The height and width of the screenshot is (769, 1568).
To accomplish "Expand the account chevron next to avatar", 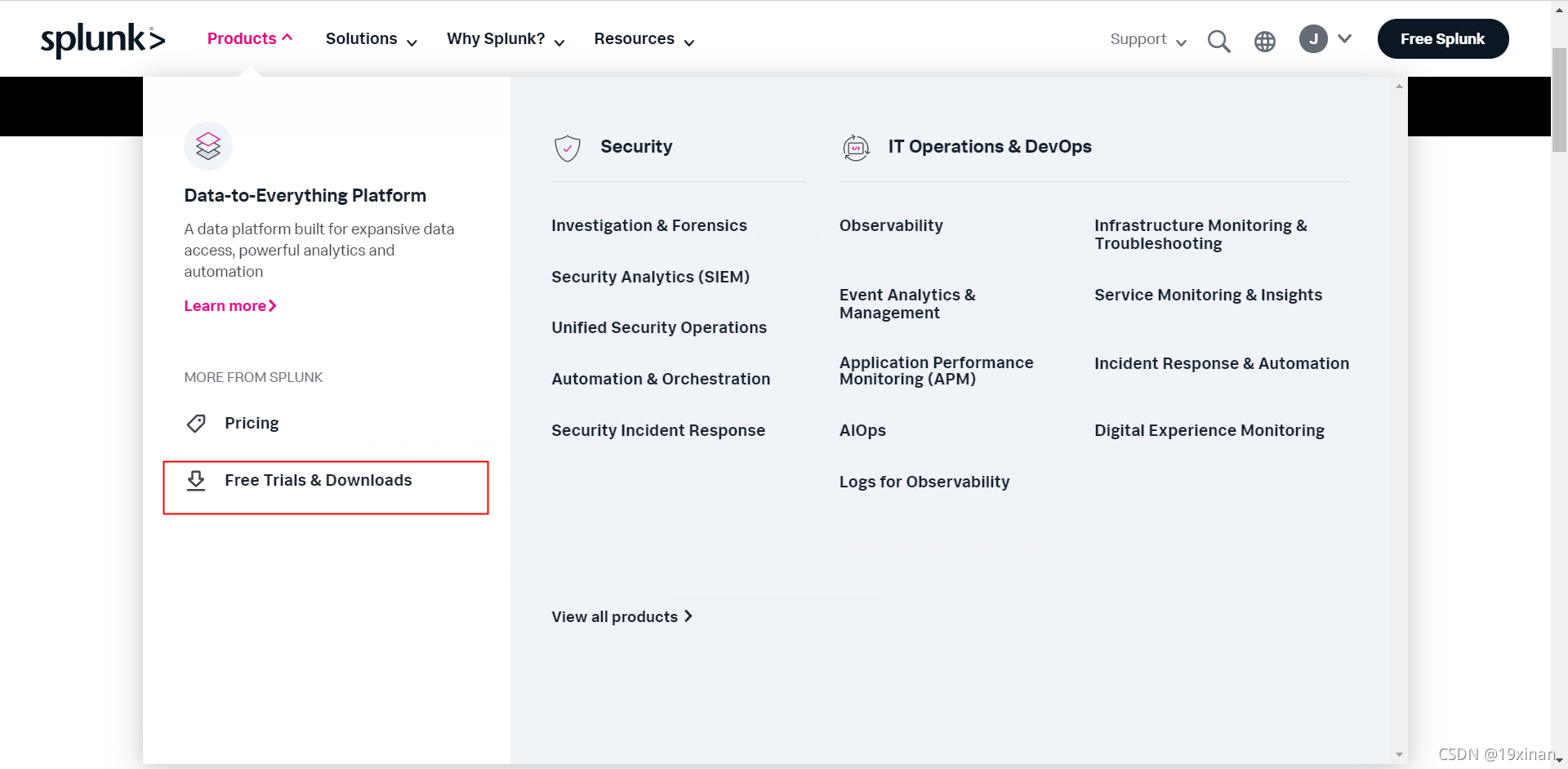I will click(x=1345, y=38).
